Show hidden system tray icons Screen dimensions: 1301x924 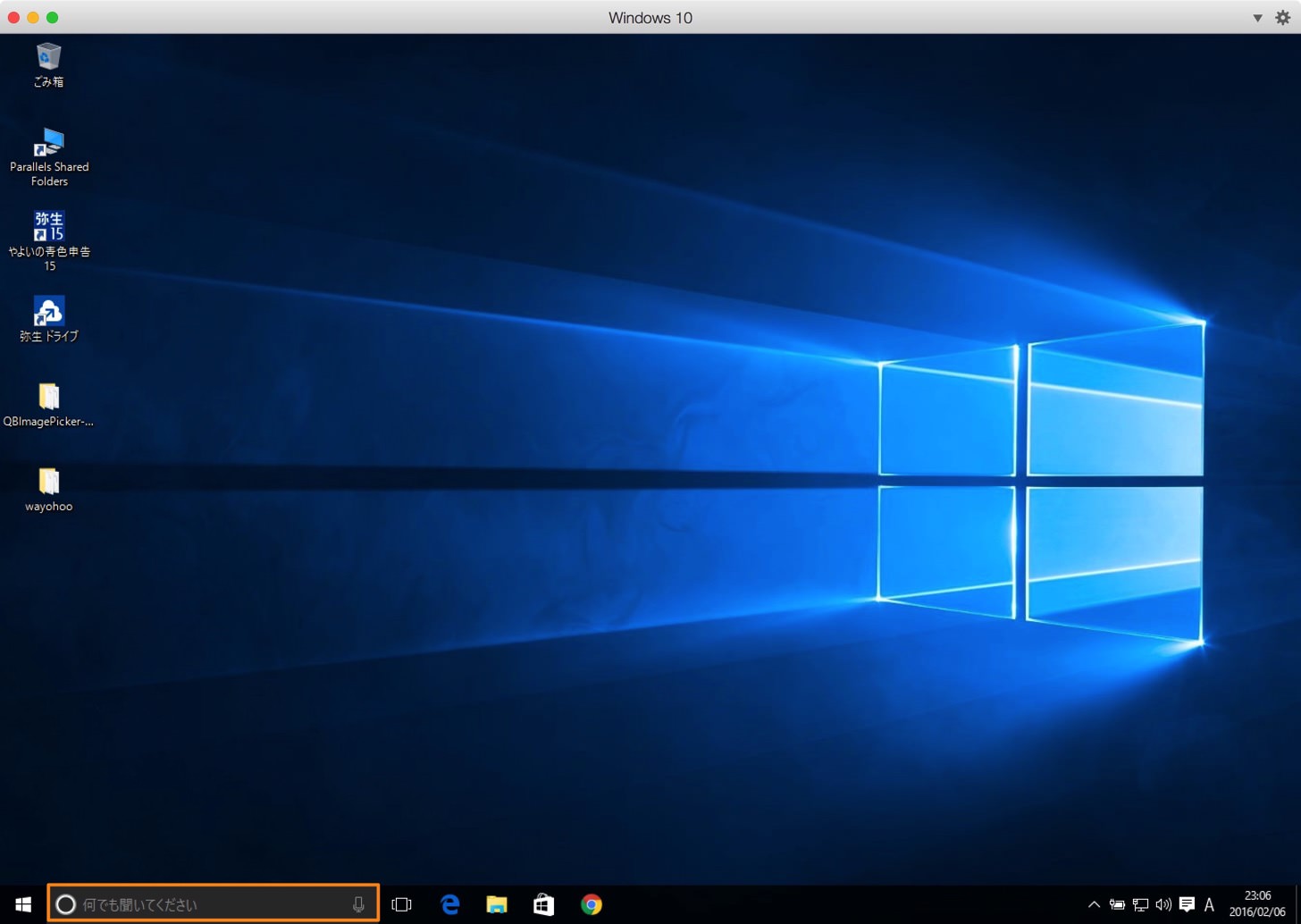tap(1094, 904)
